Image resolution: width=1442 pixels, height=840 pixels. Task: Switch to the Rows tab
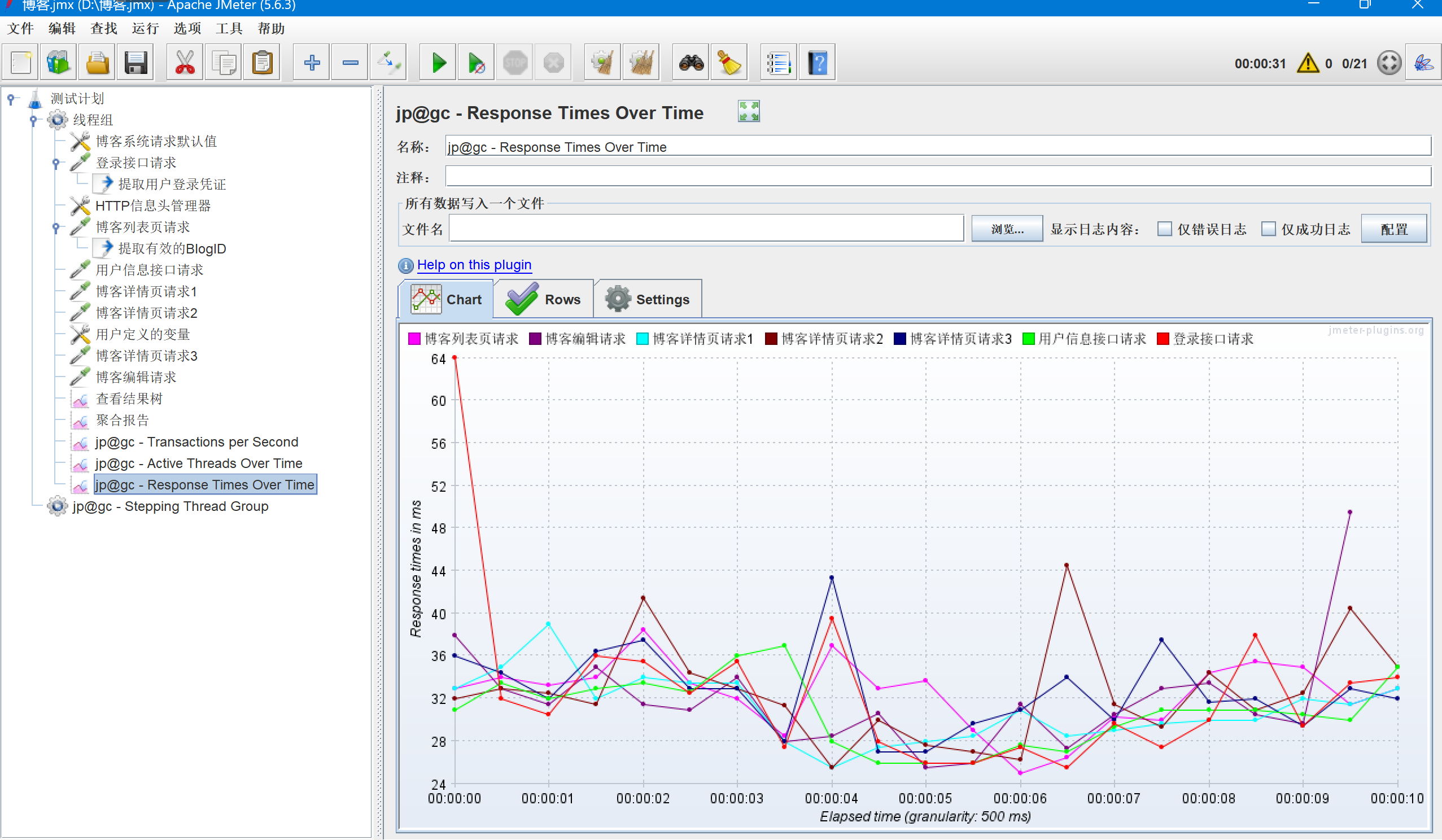544,299
